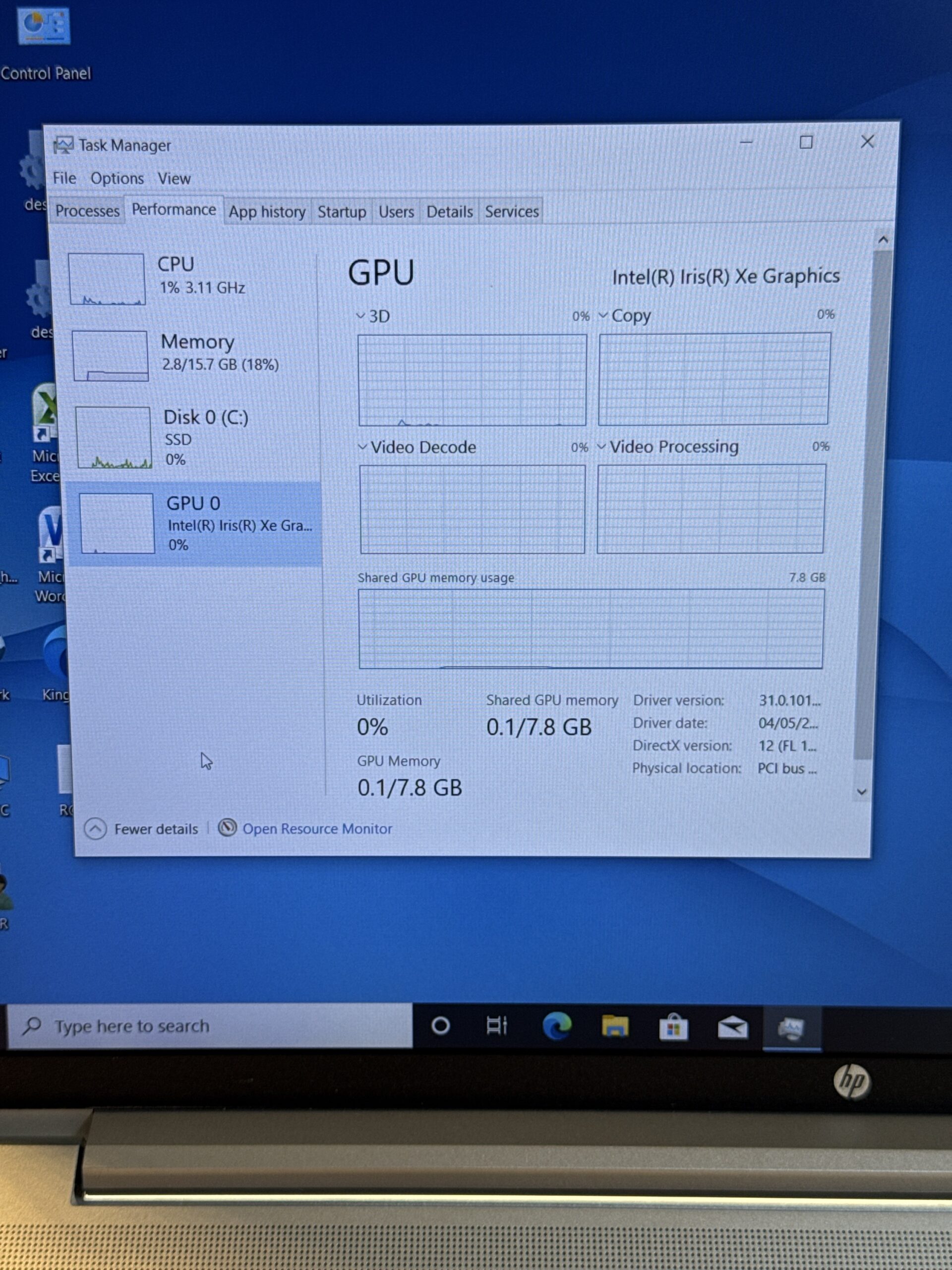Open Mail app from the taskbar
The image size is (952, 1270).
tap(733, 1028)
